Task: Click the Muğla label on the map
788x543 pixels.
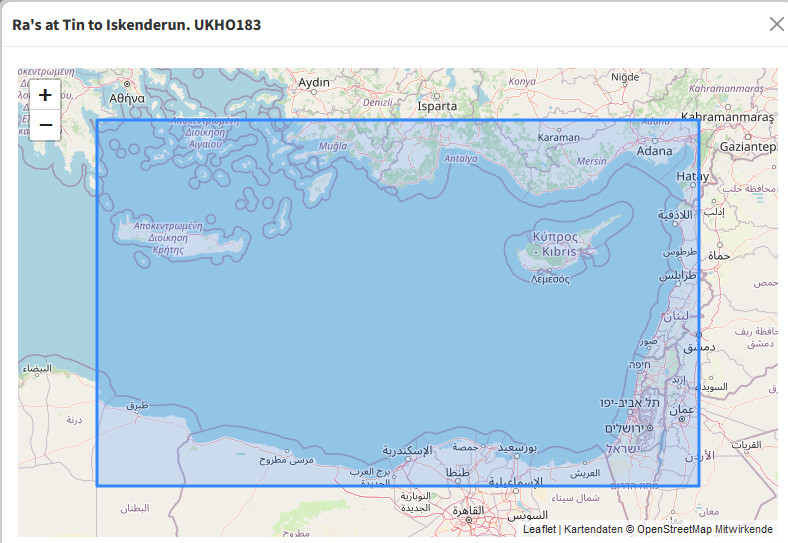Action: 331,146
